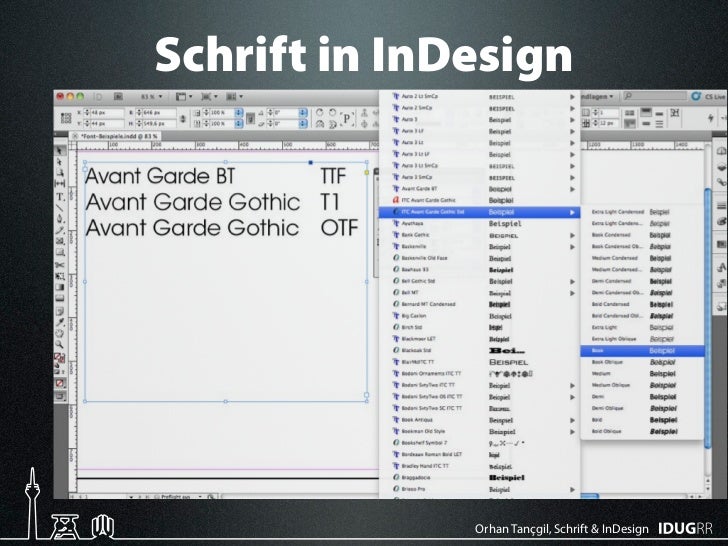
Task: Choose Baskerville Old Face font
Action: [x=479, y=258]
